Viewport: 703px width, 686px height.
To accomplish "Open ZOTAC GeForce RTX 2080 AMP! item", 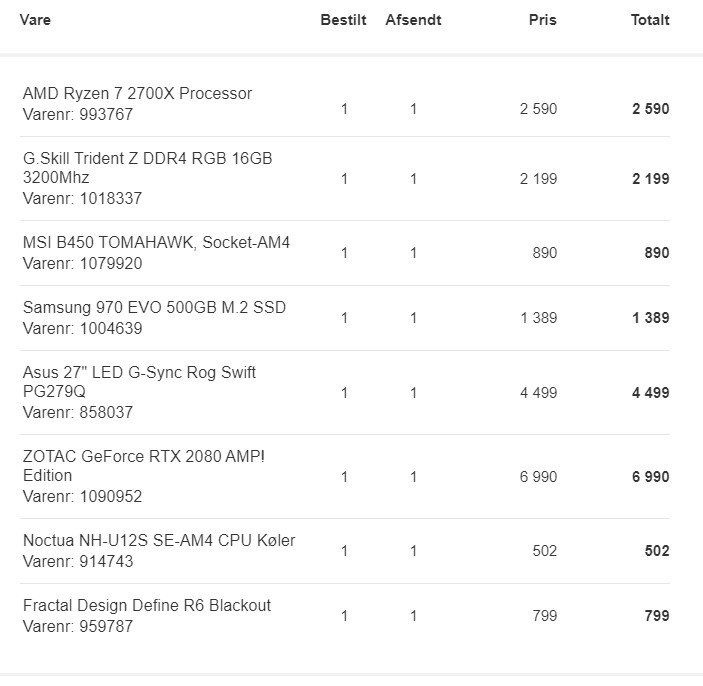I will coord(143,465).
